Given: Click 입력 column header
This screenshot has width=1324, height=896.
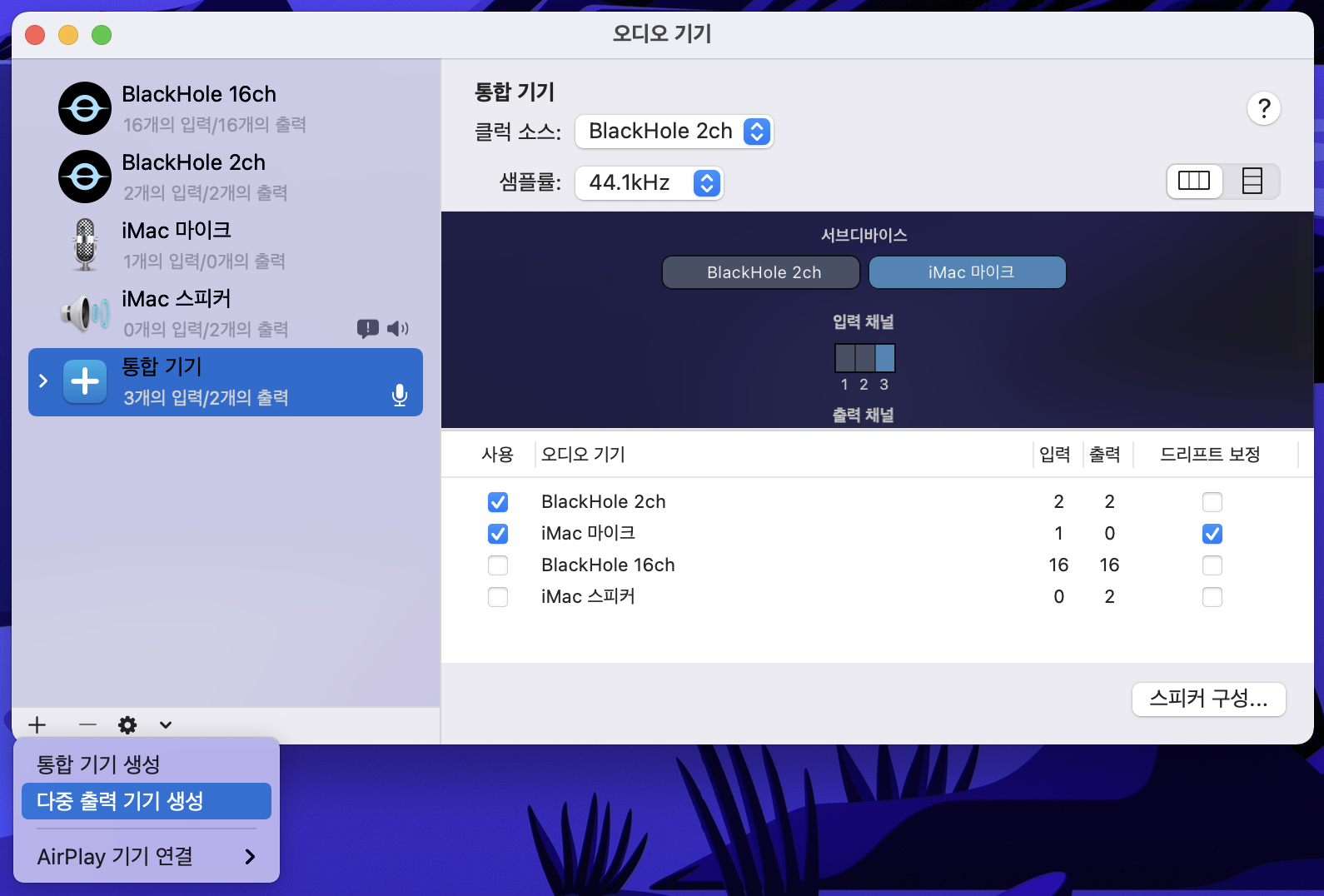Looking at the screenshot, I should pyautogui.click(x=1055, y=455).
